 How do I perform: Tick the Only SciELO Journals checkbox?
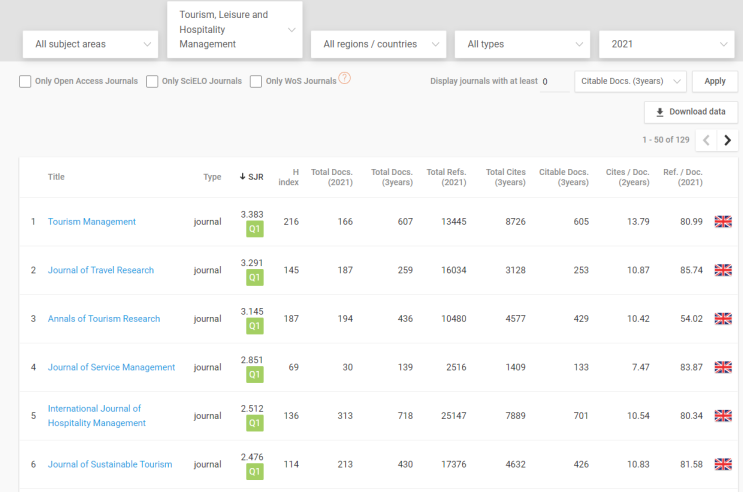pos(152,81)
